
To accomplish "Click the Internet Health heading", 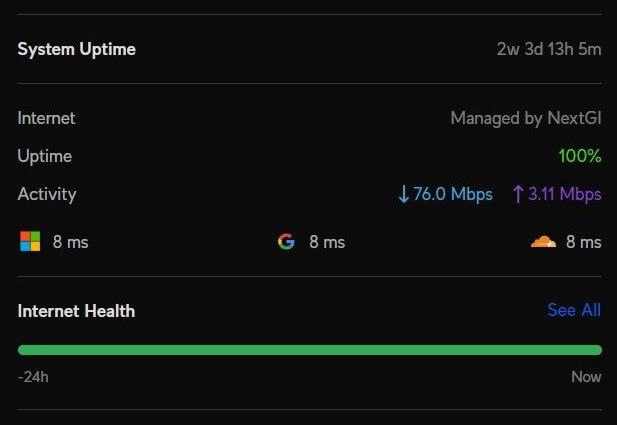I will pyautogui.click(x=76, y=311).
